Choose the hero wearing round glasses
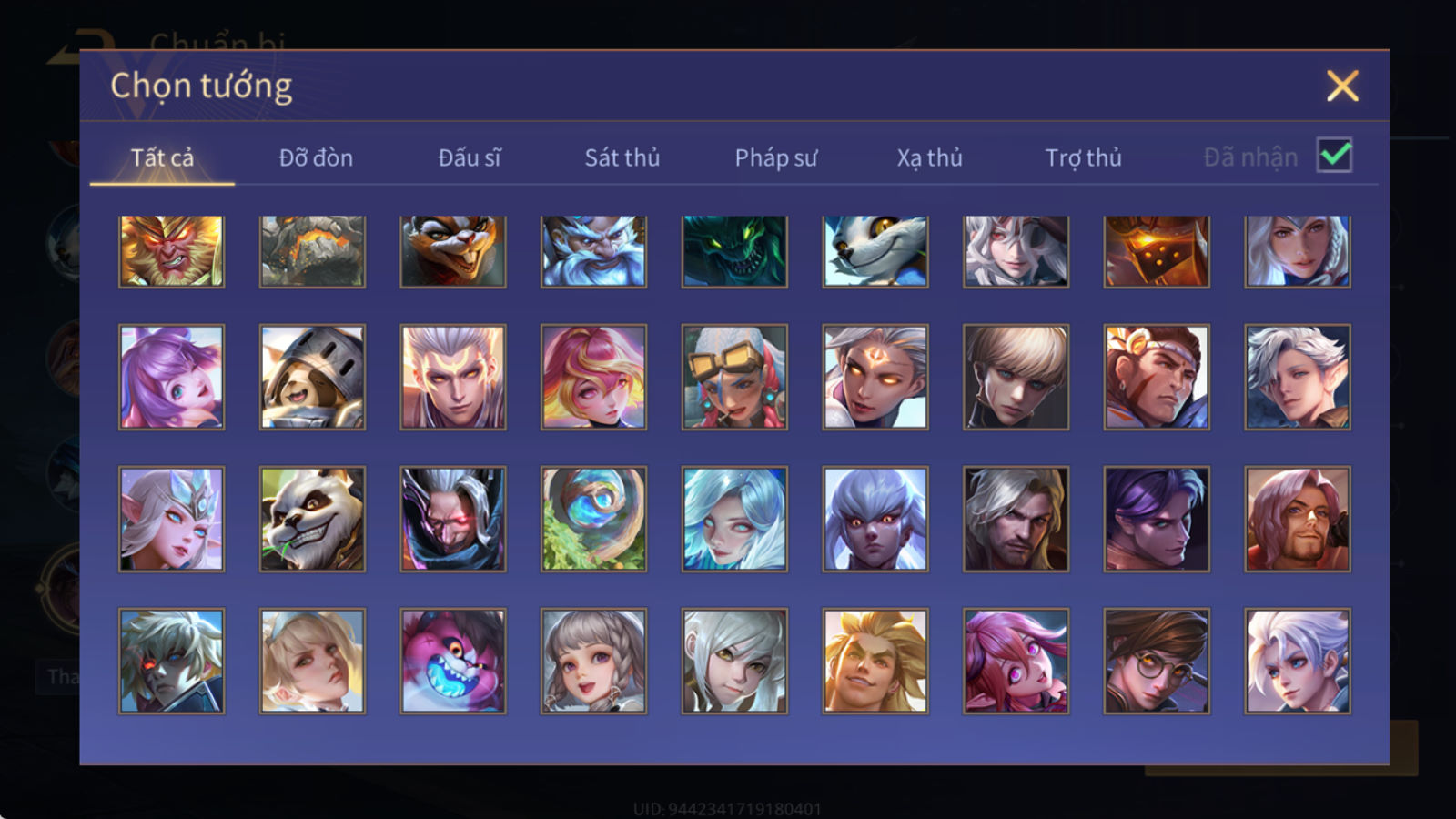1456x819 pixels. 1157,661
